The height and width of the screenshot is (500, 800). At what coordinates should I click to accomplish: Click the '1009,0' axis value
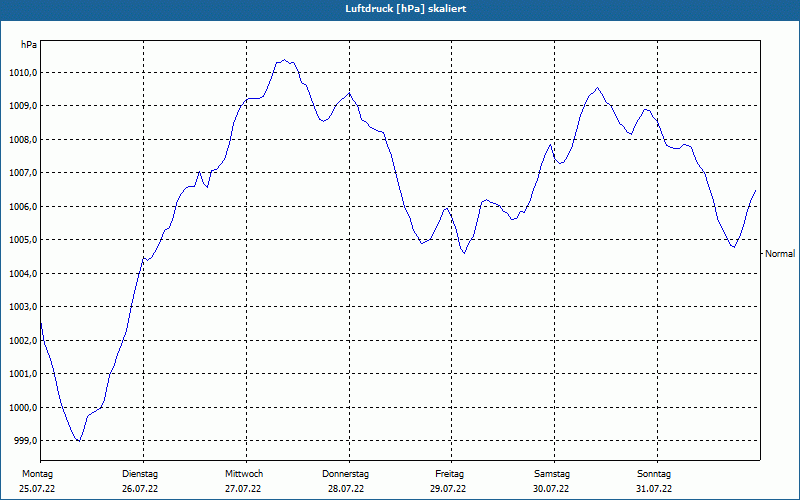[23, 106]
